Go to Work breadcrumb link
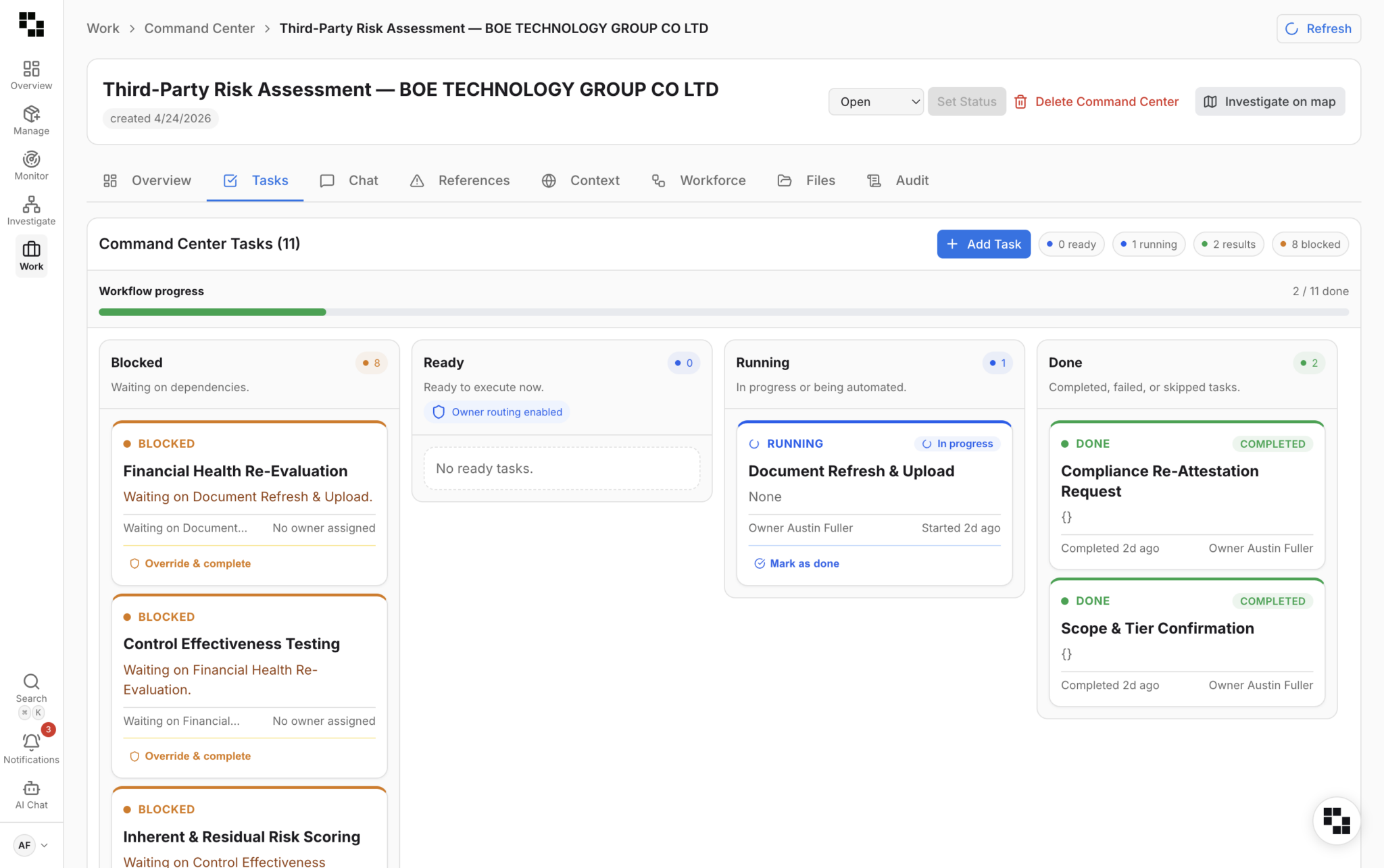1384x868 pixels. point(103,28)
